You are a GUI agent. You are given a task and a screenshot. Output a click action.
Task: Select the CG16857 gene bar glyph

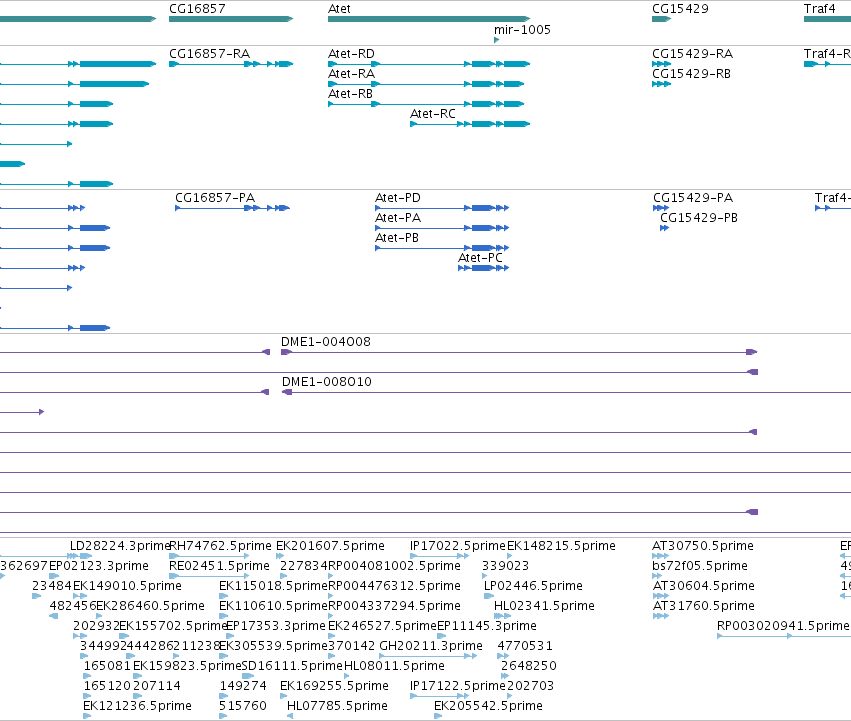pos(231,19)
